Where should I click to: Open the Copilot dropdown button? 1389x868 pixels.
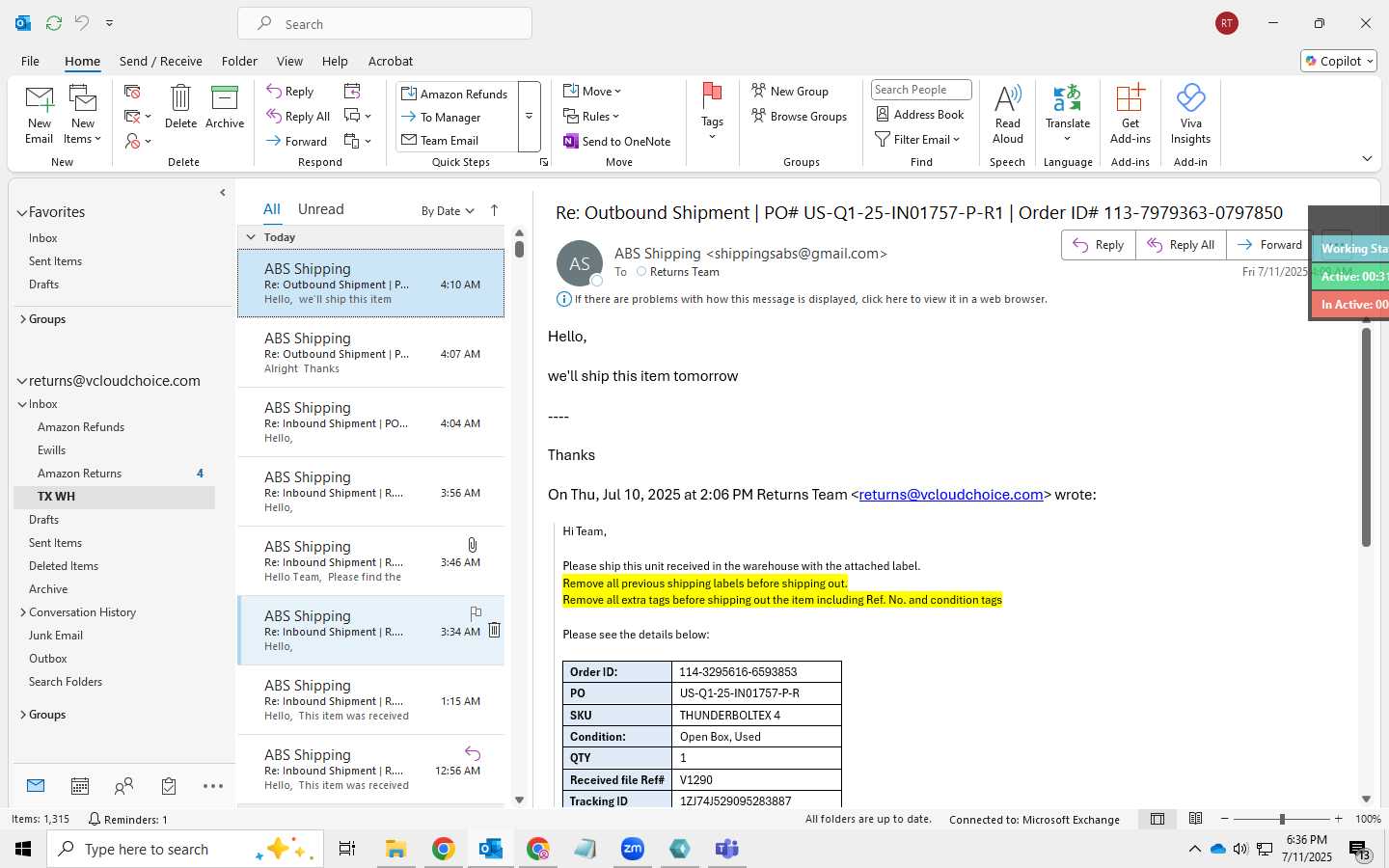[1339, 61]
